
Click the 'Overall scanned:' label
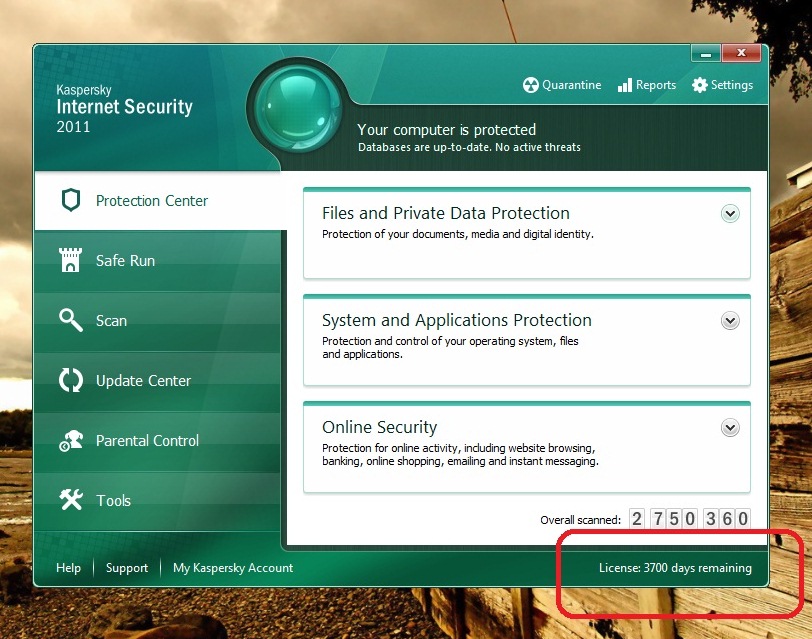point(581,519)
